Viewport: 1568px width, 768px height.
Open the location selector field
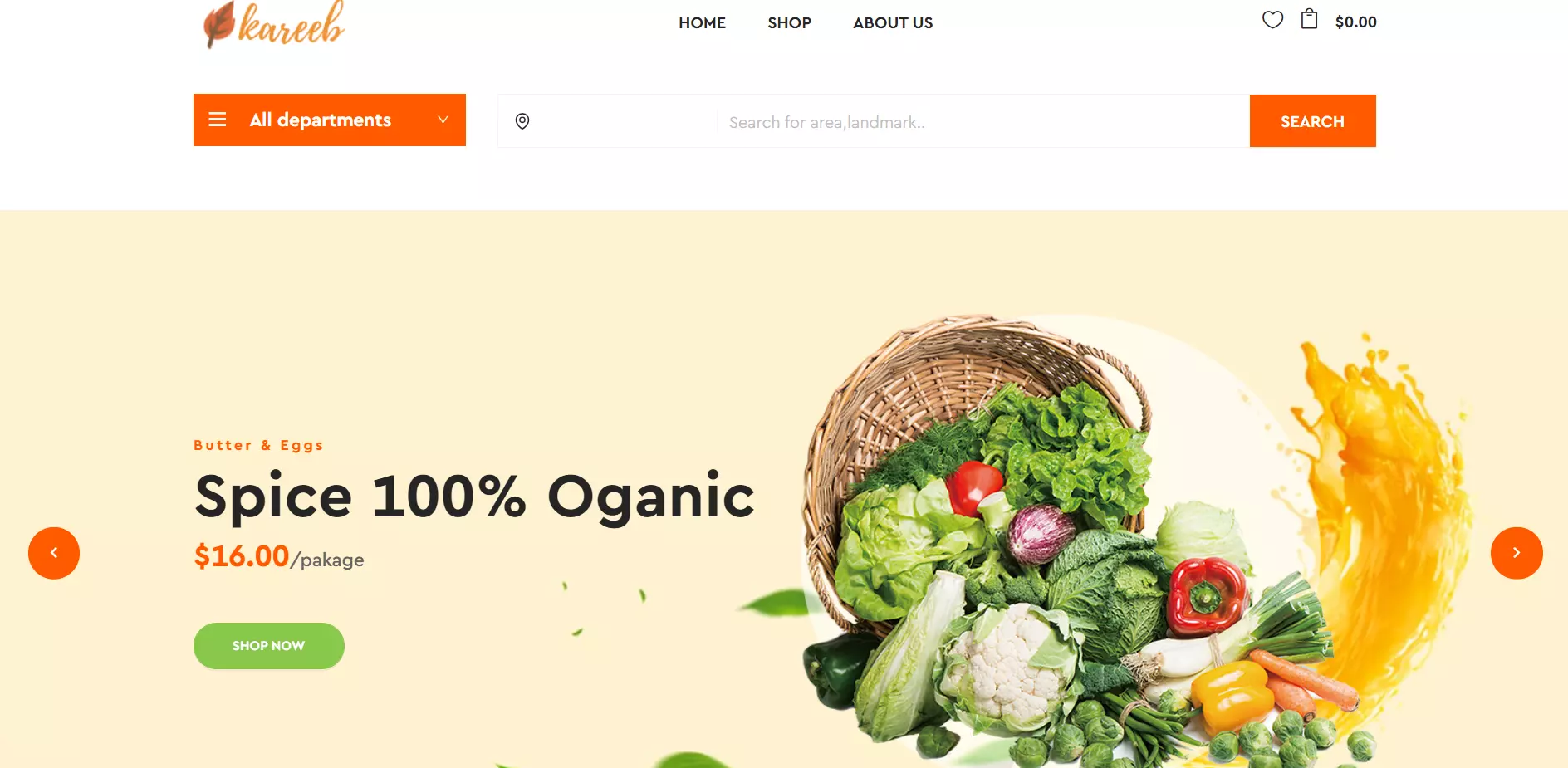click(x=608, y=121)
